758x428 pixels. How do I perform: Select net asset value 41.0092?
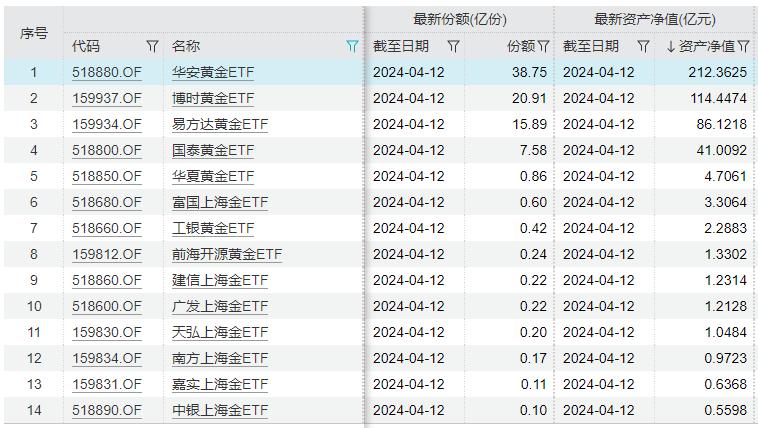(722, 150)
